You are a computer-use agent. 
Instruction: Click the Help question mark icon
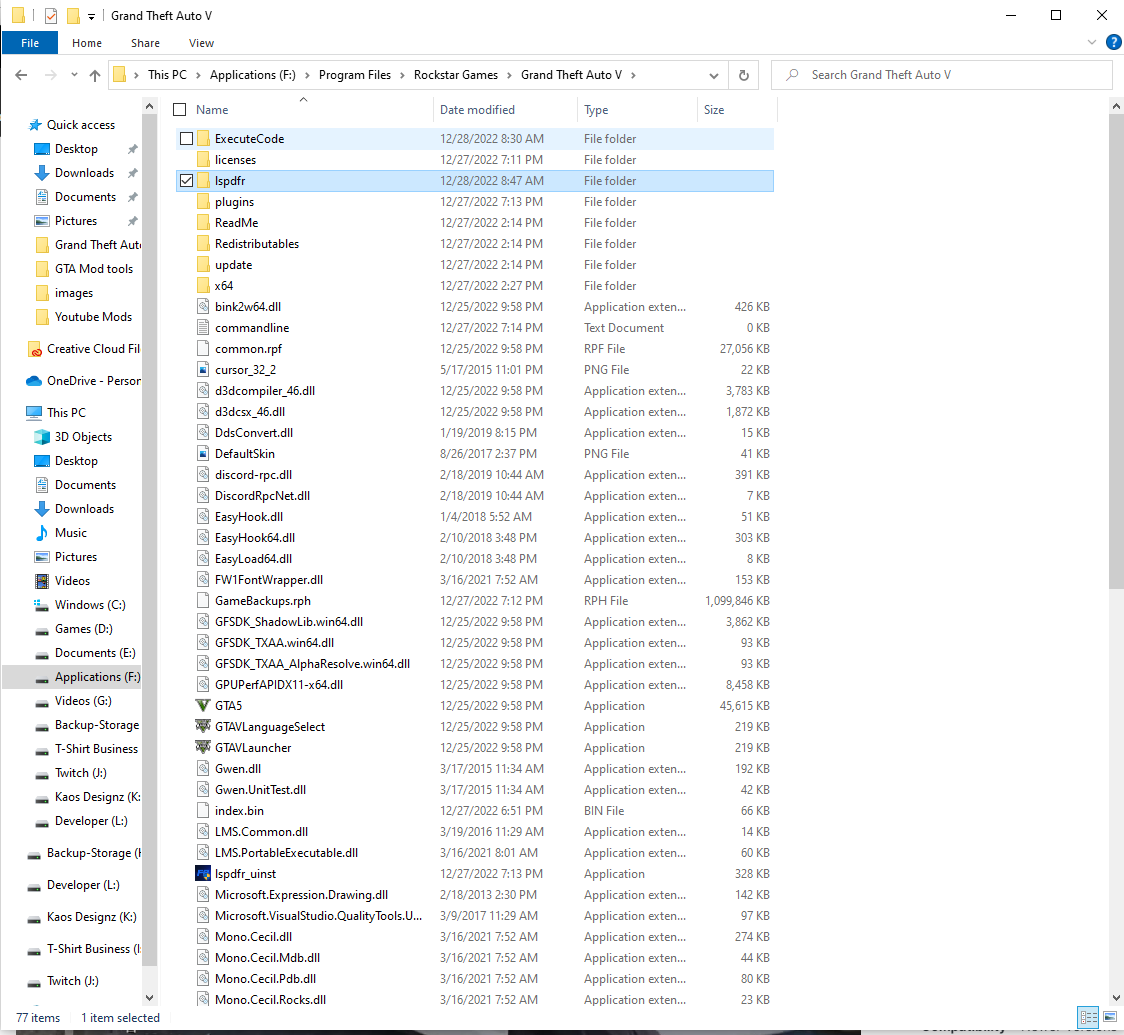point(1113,43)
